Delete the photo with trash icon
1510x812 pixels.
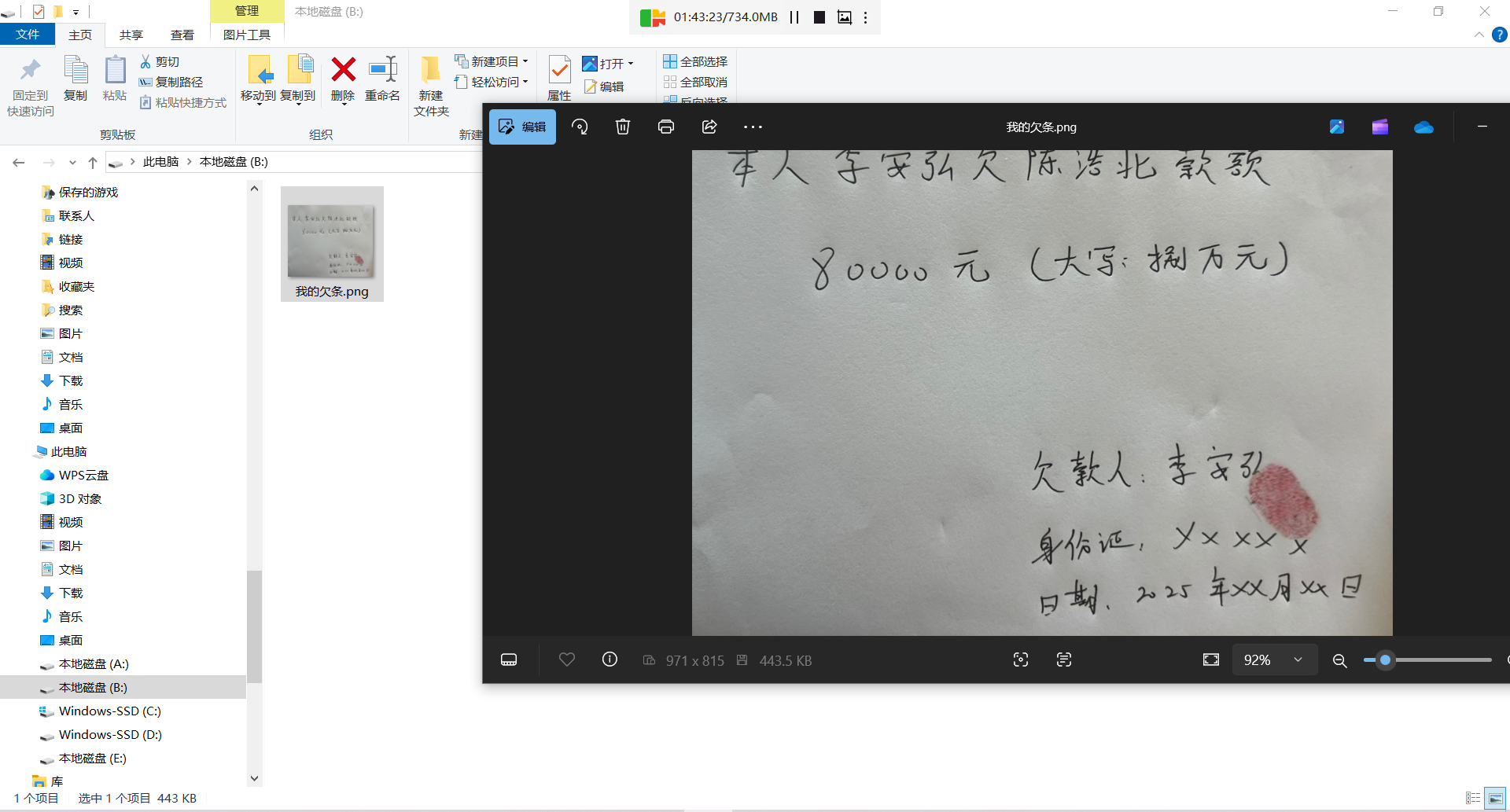tap(622, 127)
